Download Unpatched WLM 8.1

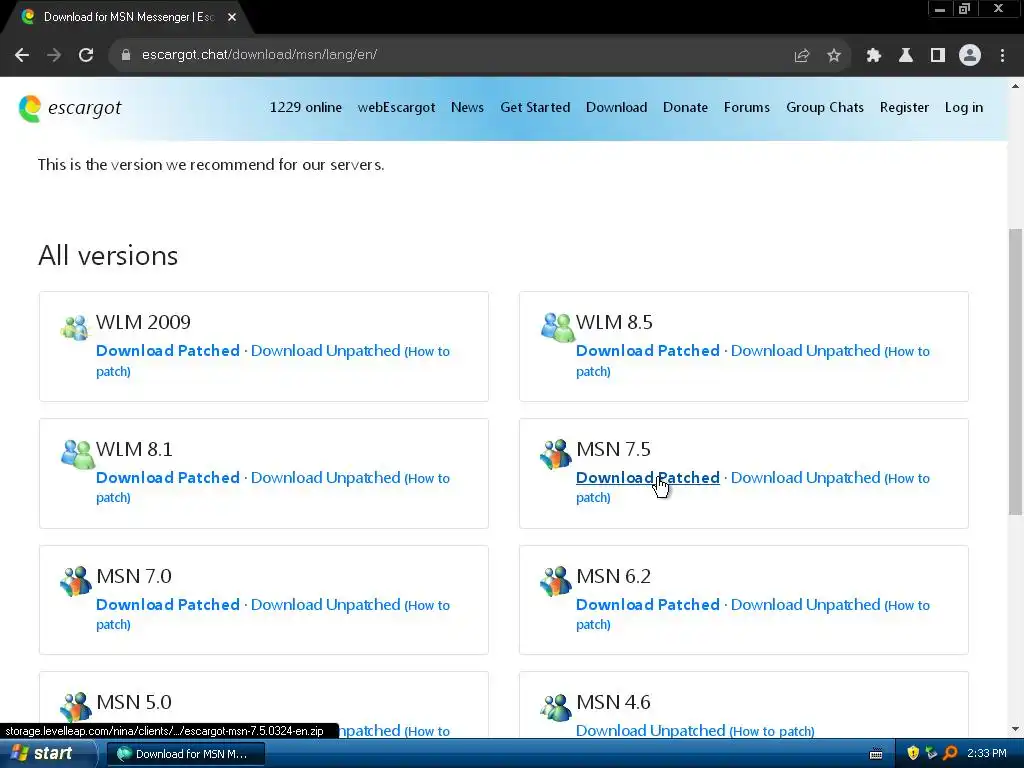(x=326, y=478)
